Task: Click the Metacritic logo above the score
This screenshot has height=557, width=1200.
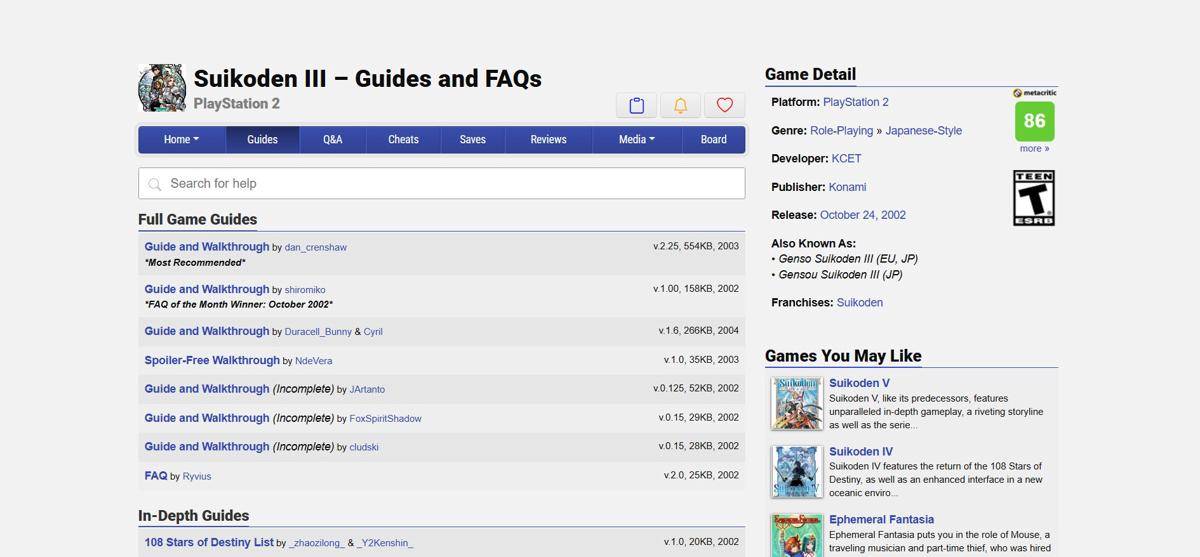Action: point(1034,92)
